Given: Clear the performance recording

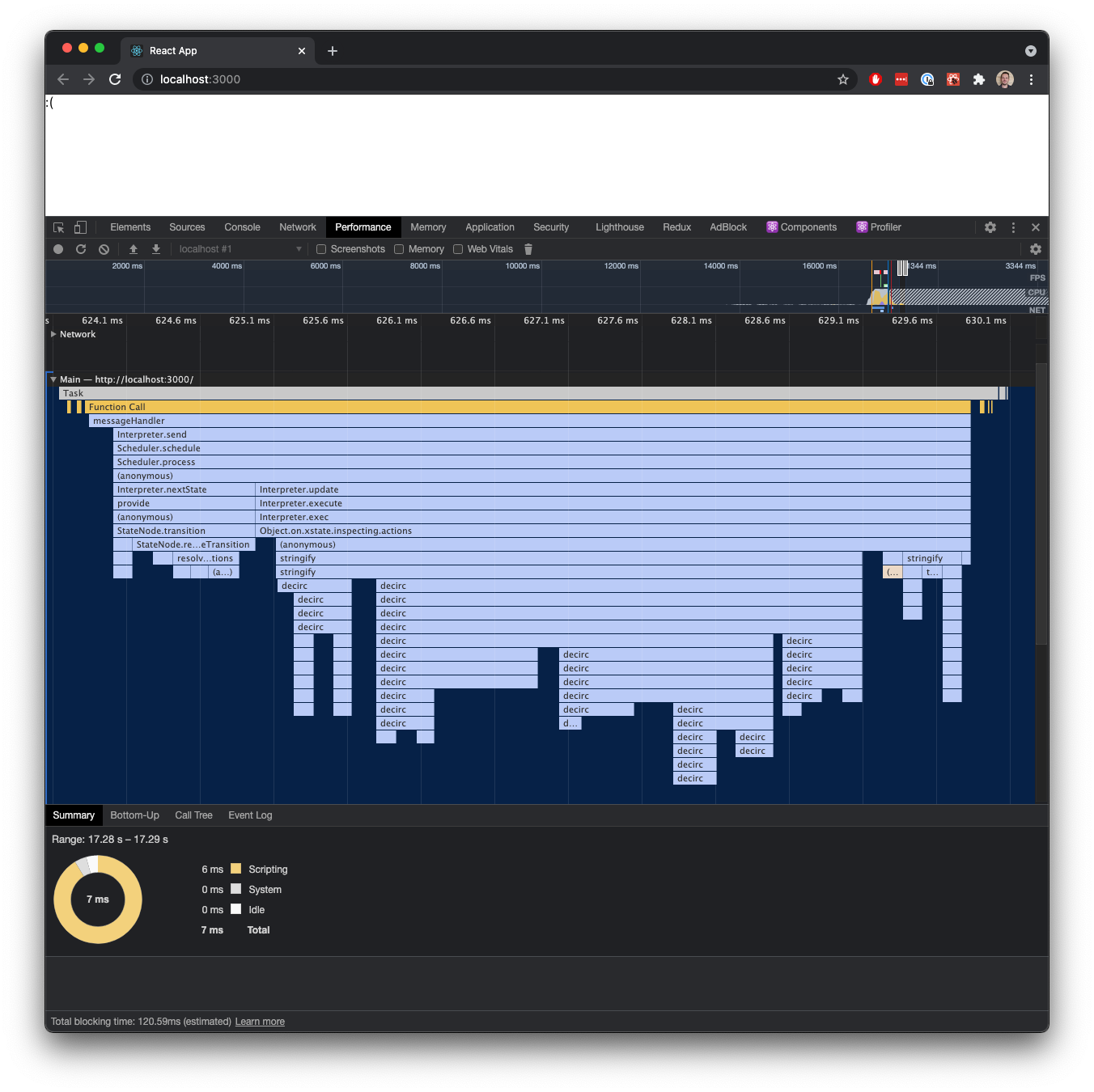Looking at the screenshot, I should click(x=104, y=249).
